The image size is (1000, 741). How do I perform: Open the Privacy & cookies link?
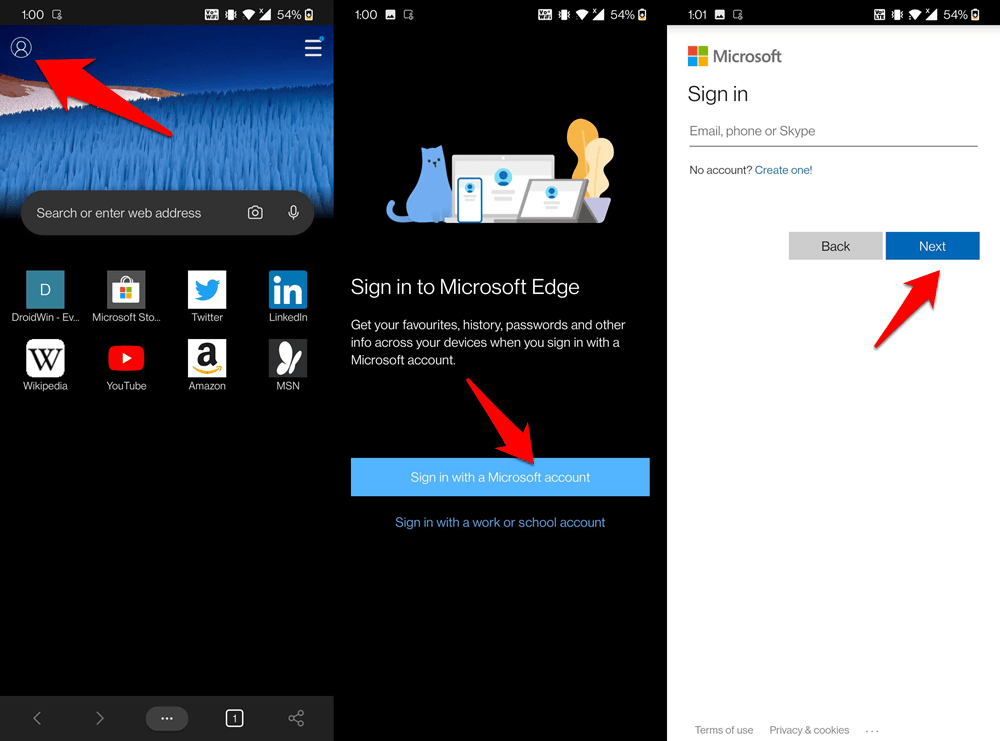[x=809, y=730]
